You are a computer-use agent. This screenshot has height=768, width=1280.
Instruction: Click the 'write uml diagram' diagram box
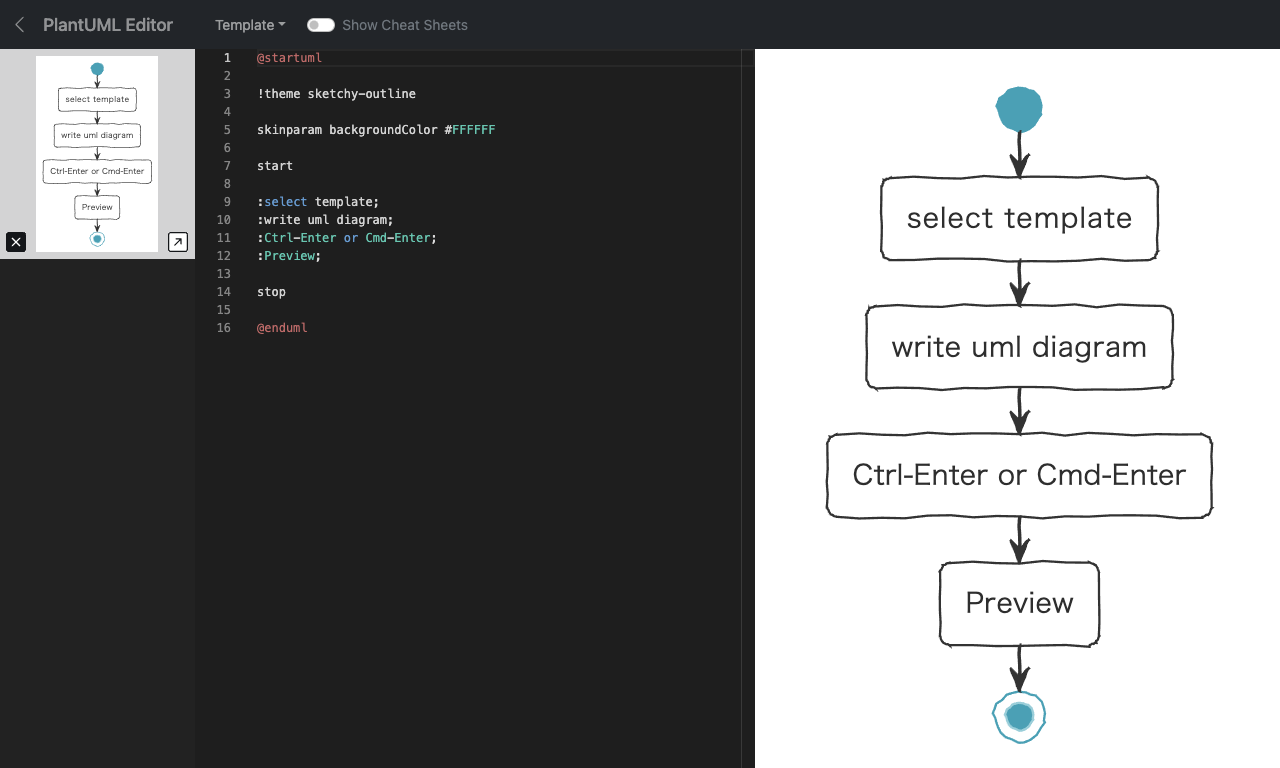click(x=1019, y=347)
